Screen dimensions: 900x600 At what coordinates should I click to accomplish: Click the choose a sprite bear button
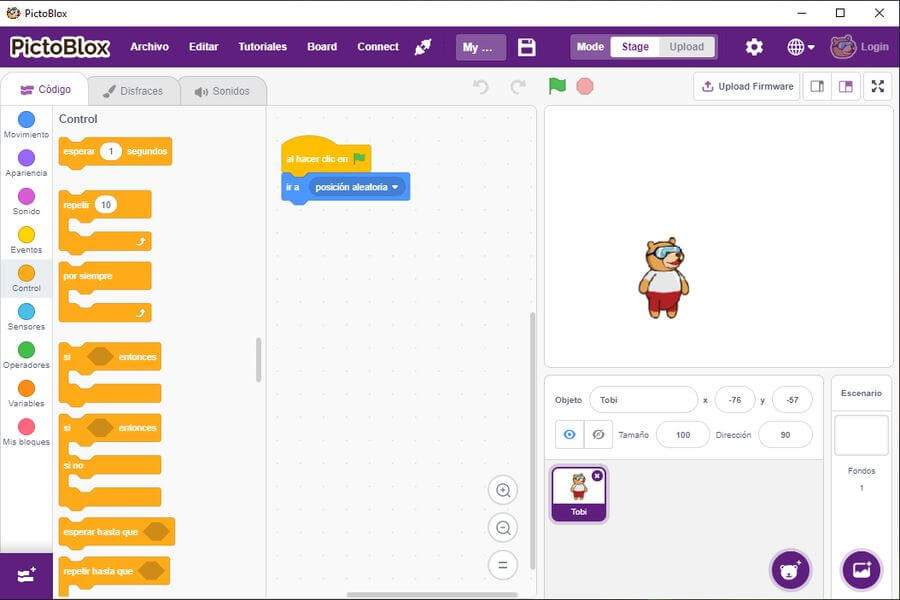(x=790, y=570)
